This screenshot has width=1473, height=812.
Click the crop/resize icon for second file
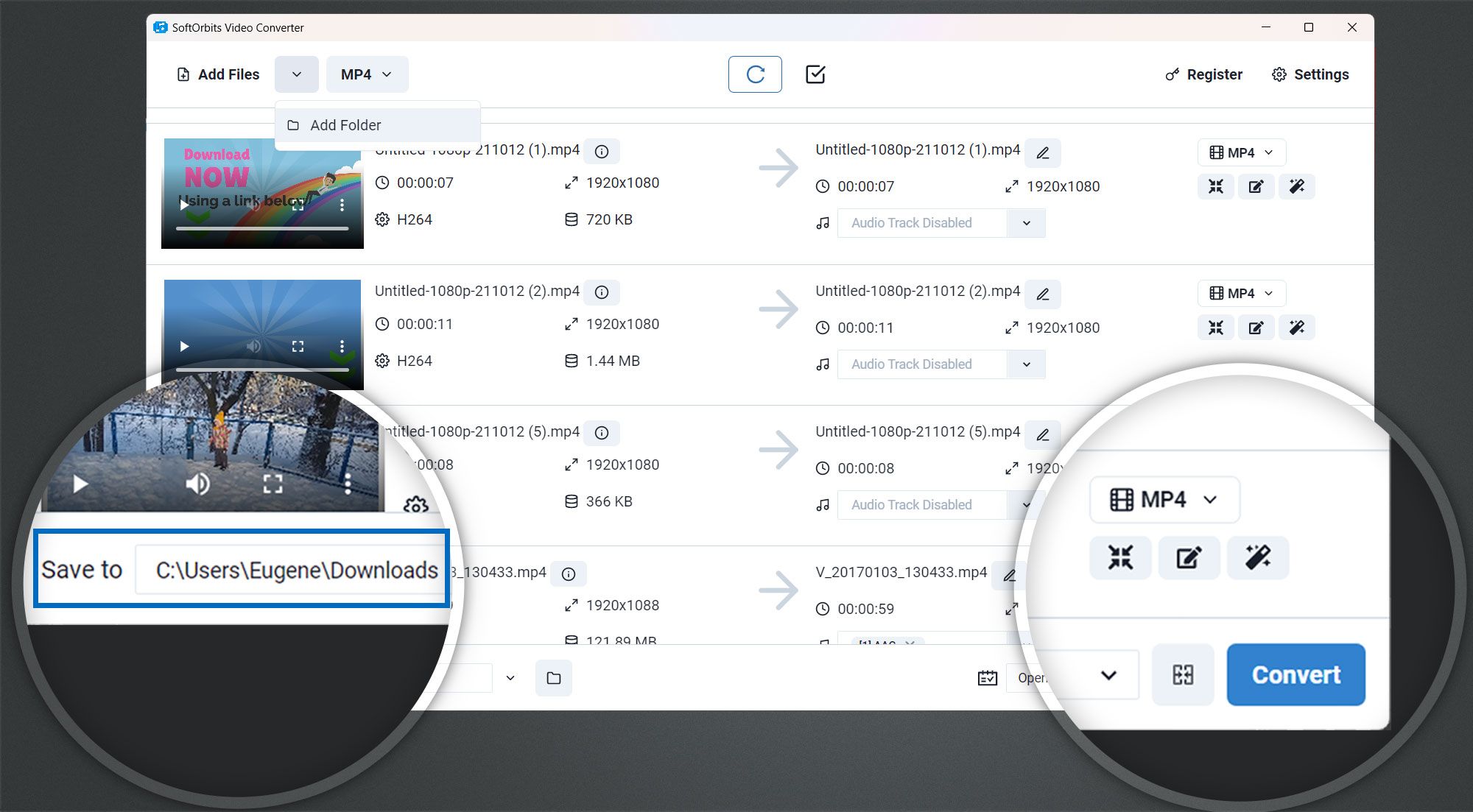point(1218,328)
